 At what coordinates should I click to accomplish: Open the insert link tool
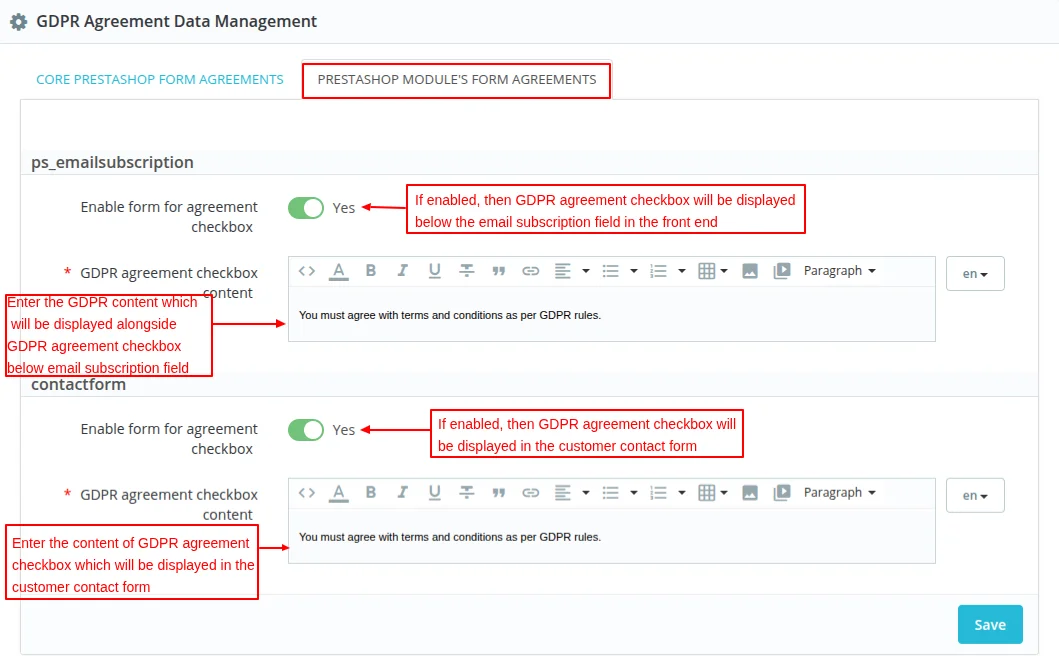point(530,271)
